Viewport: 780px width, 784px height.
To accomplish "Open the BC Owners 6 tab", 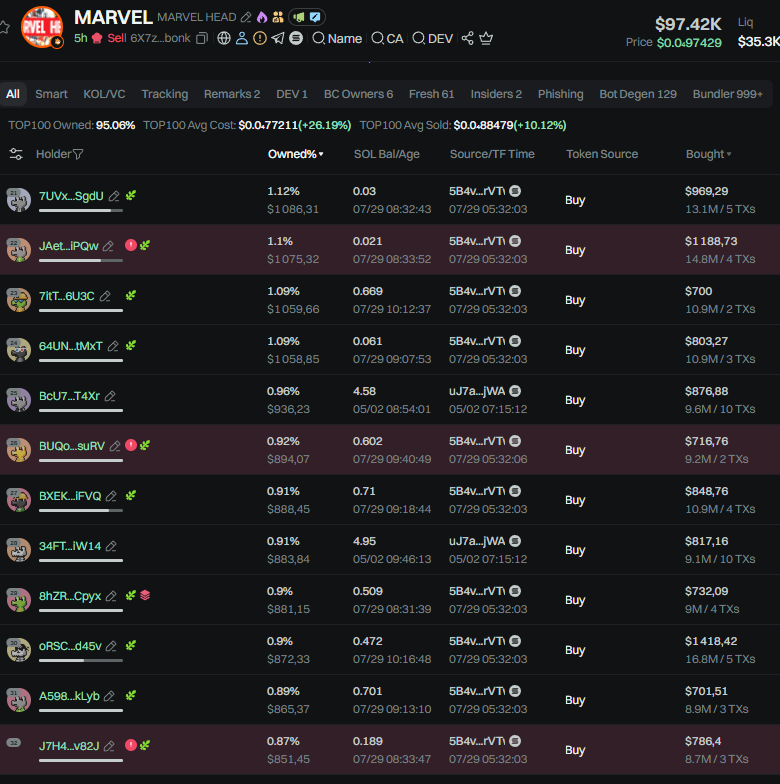I will point(358,94).
